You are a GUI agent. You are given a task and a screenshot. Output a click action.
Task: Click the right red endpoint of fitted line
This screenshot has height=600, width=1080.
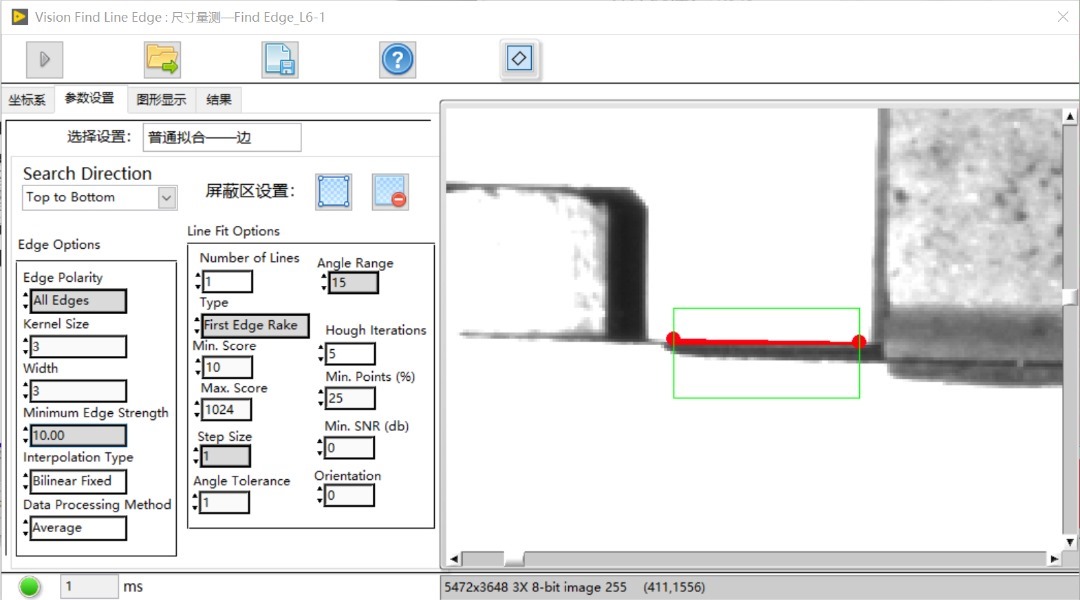click(x=858, y=341)
